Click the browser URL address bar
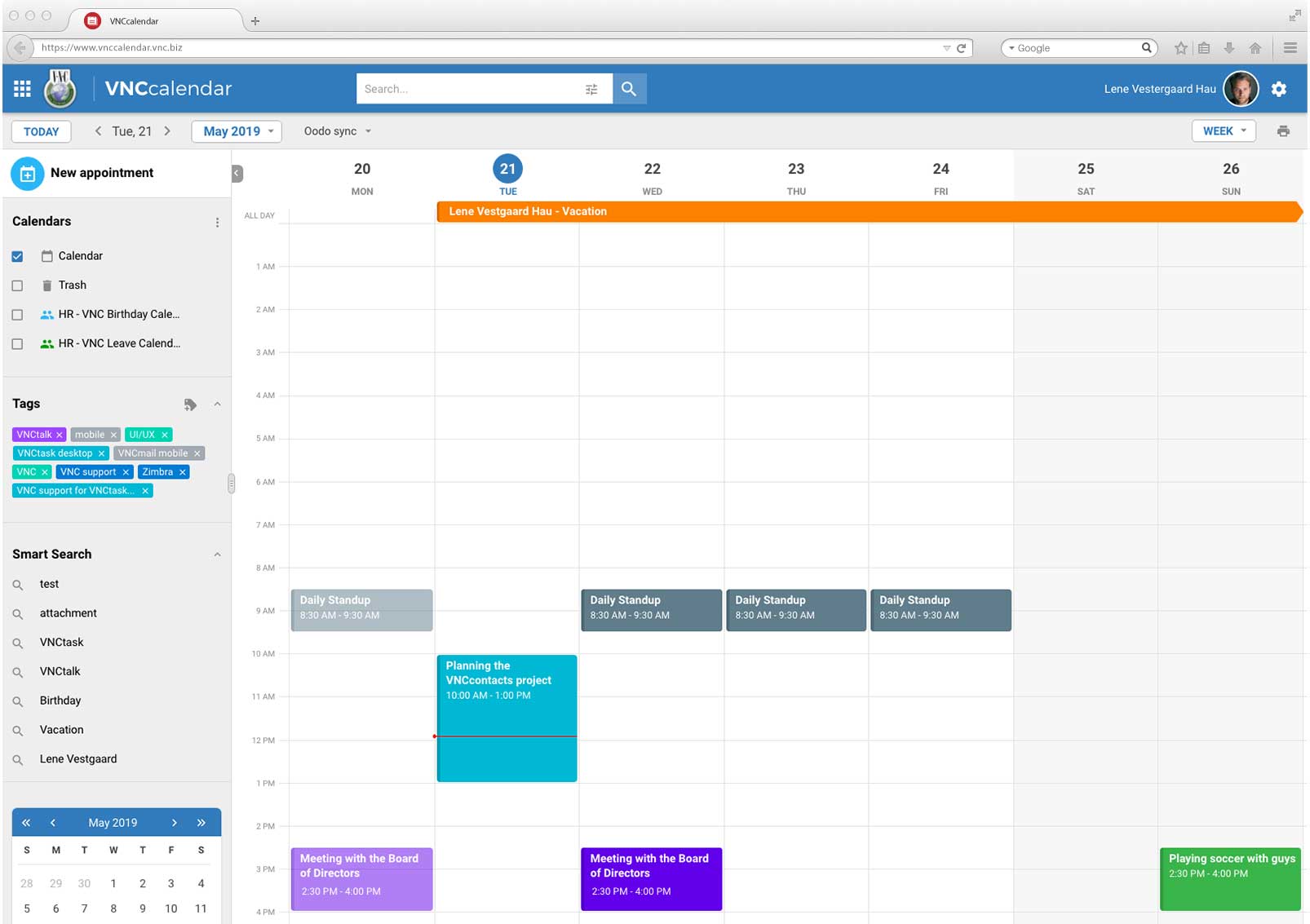Viewport: 1310px width, 924px height. (x=489, y=48)
